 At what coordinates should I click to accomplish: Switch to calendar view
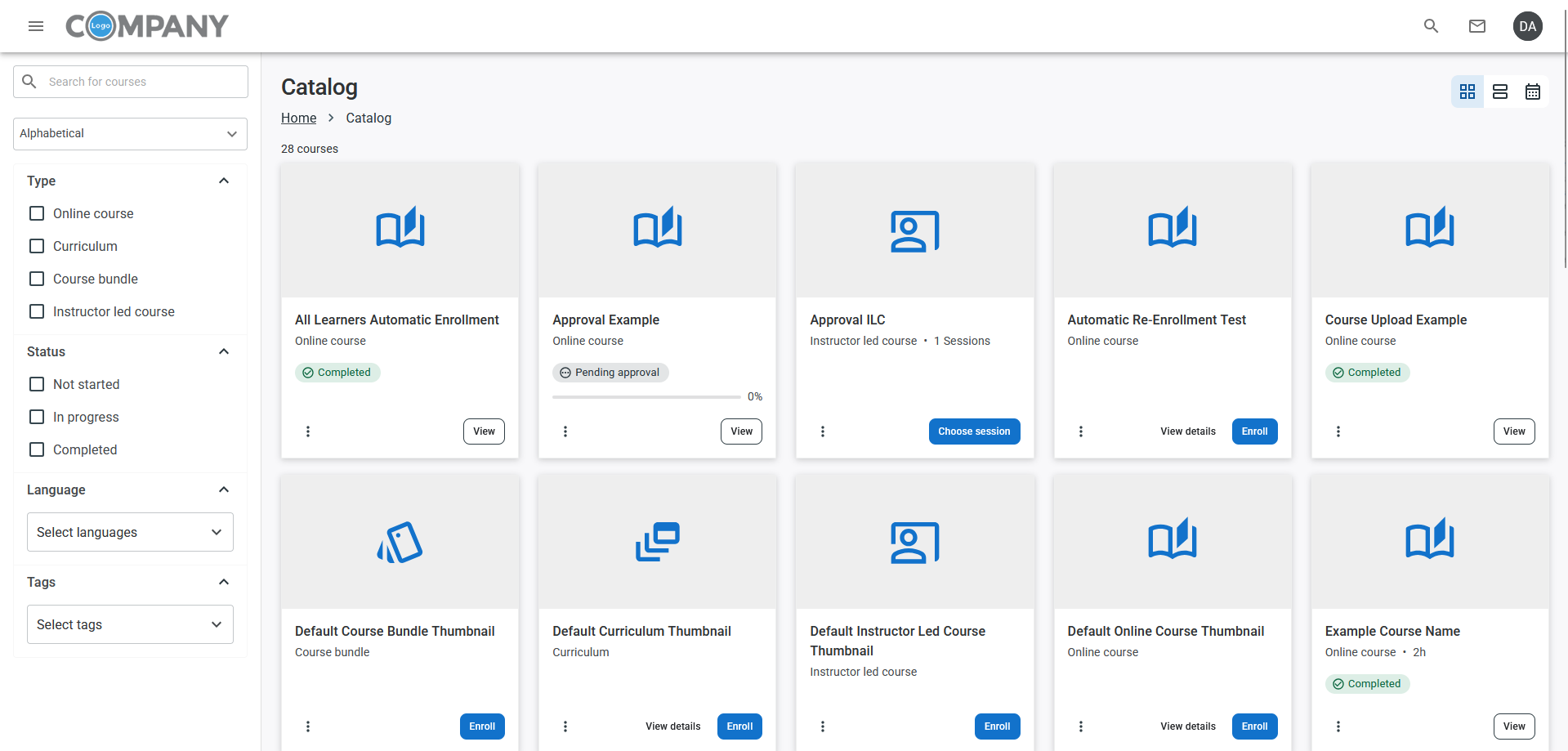pyautogui.click(x=1533, y=92)
